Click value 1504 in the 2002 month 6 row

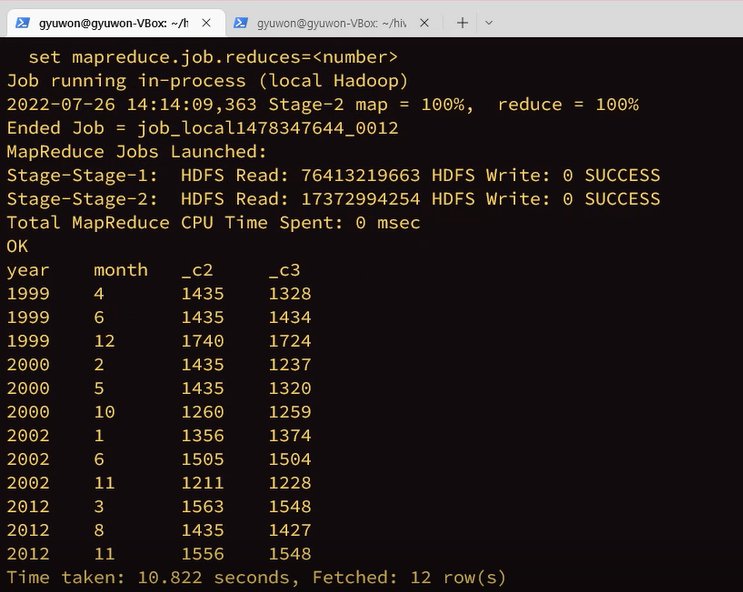coord(290,459)
